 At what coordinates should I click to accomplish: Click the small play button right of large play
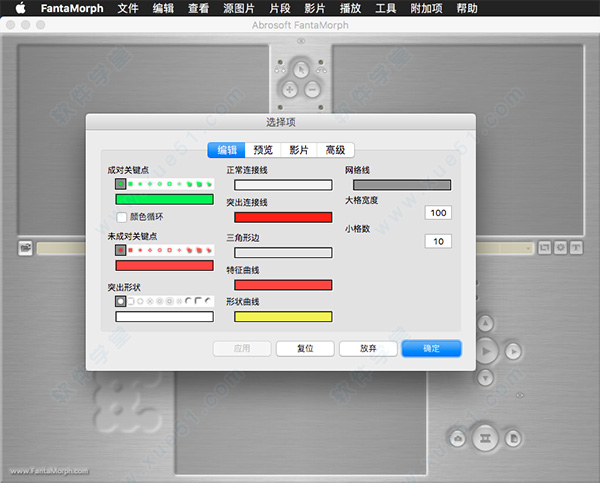click(x=513, y=351)
